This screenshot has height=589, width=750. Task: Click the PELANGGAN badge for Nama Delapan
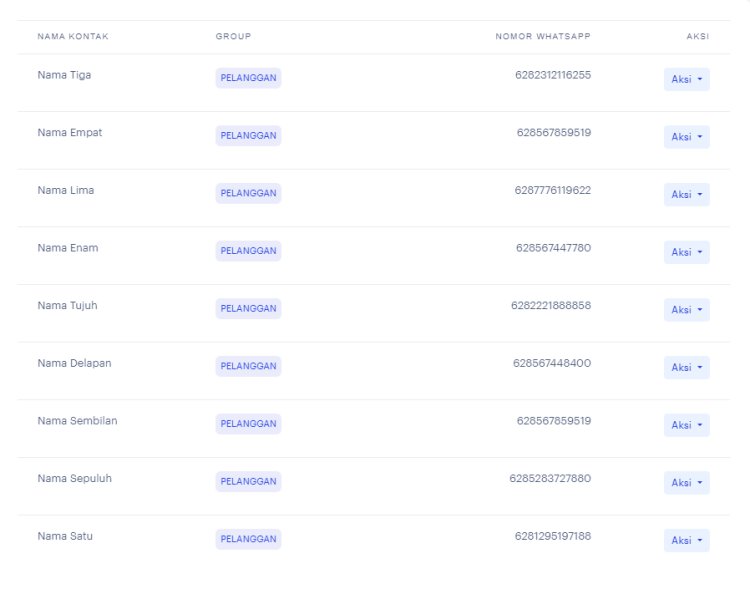[x=248, y=367]
